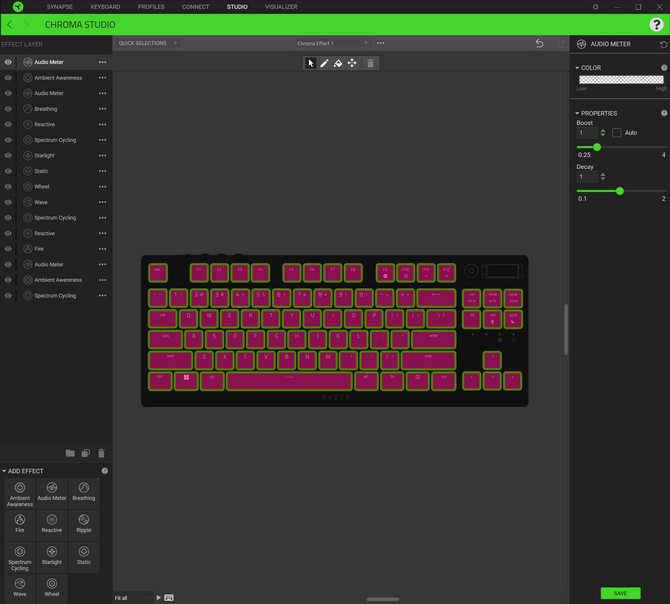Hide the Ambient Awareness layer under top Audio Meter

8,78
